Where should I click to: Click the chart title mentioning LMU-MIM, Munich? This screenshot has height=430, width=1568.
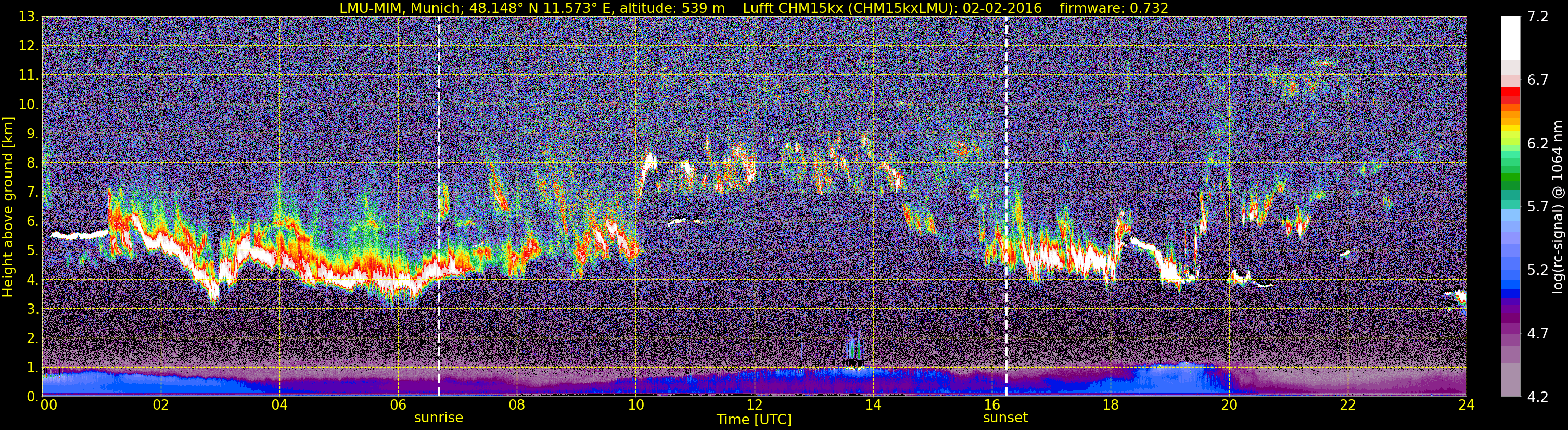pos(754,8)
